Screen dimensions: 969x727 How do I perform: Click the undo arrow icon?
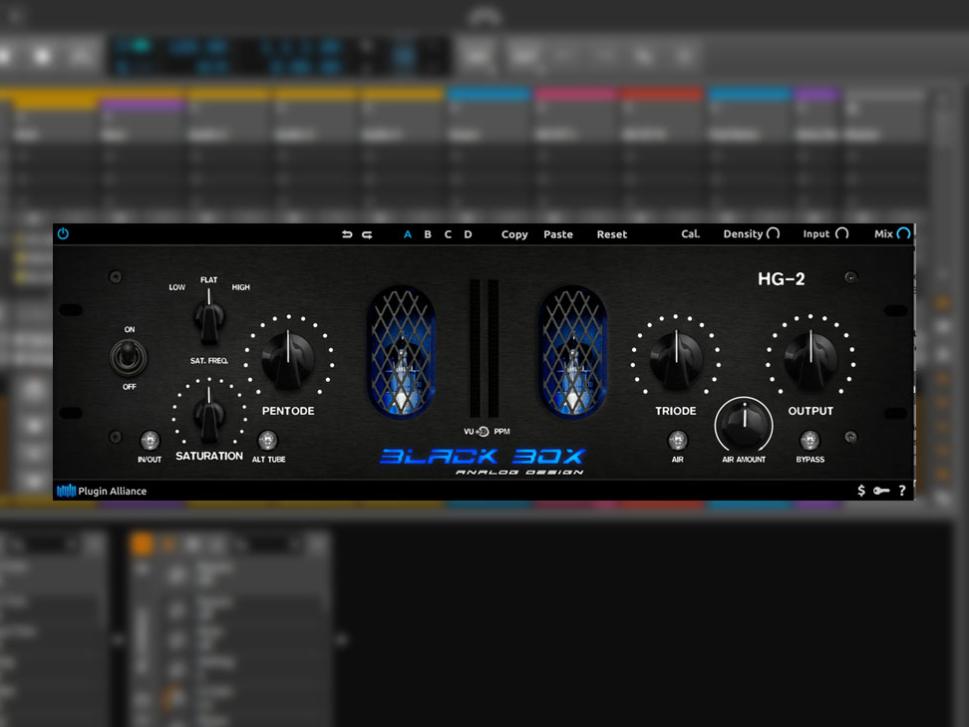coord(347,233)
